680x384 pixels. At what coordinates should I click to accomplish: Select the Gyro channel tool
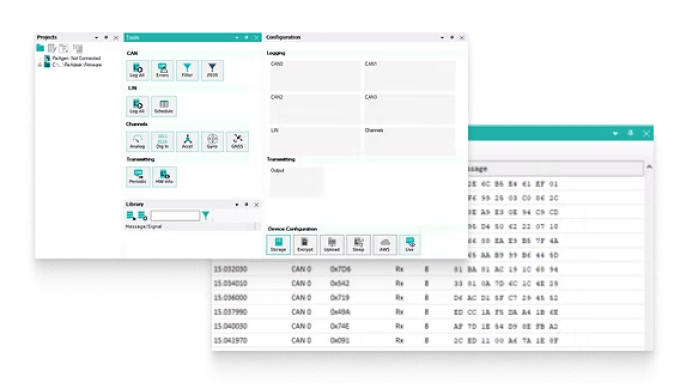click(x=212, y=141)
